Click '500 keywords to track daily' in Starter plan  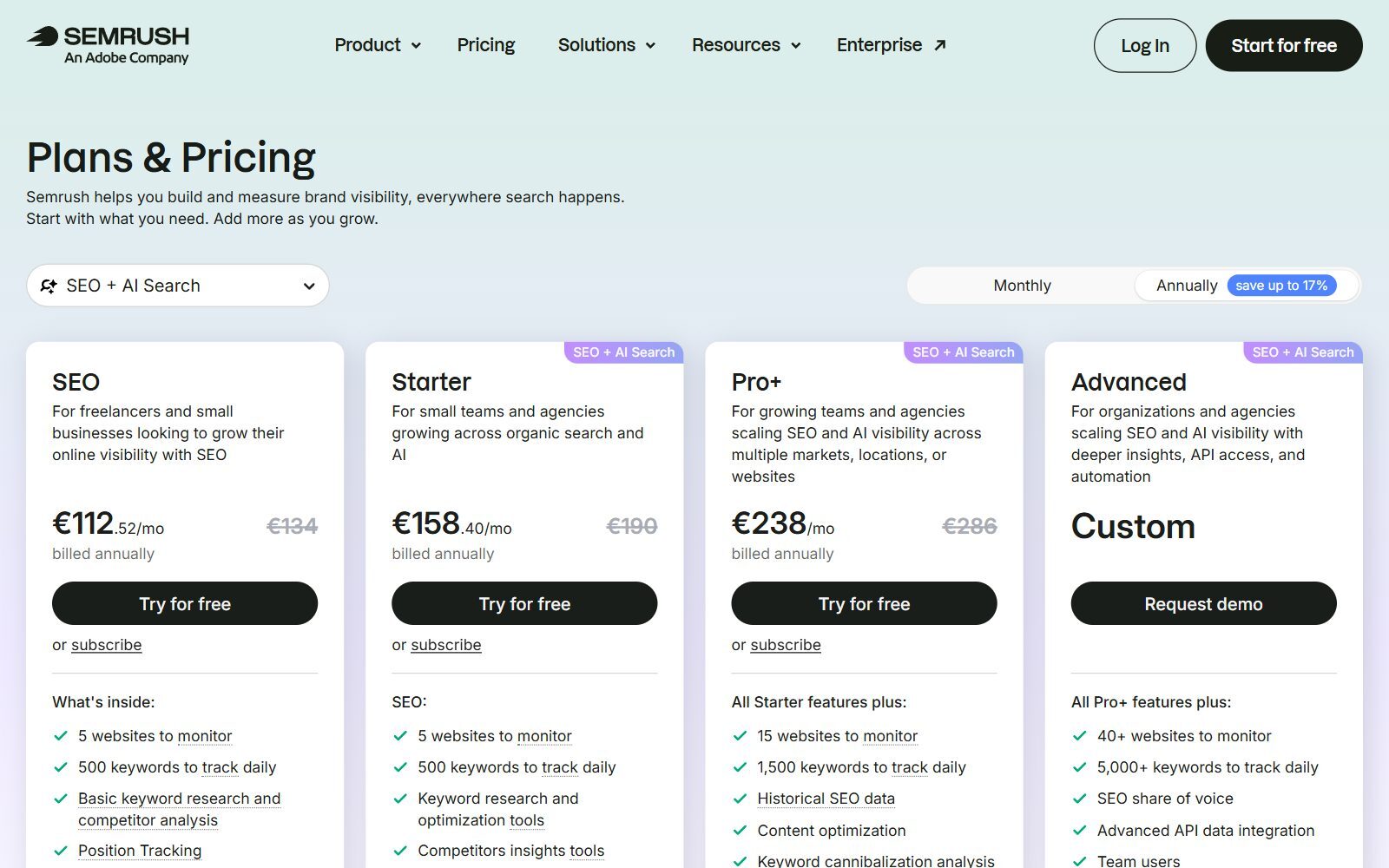tap(517, 767)
